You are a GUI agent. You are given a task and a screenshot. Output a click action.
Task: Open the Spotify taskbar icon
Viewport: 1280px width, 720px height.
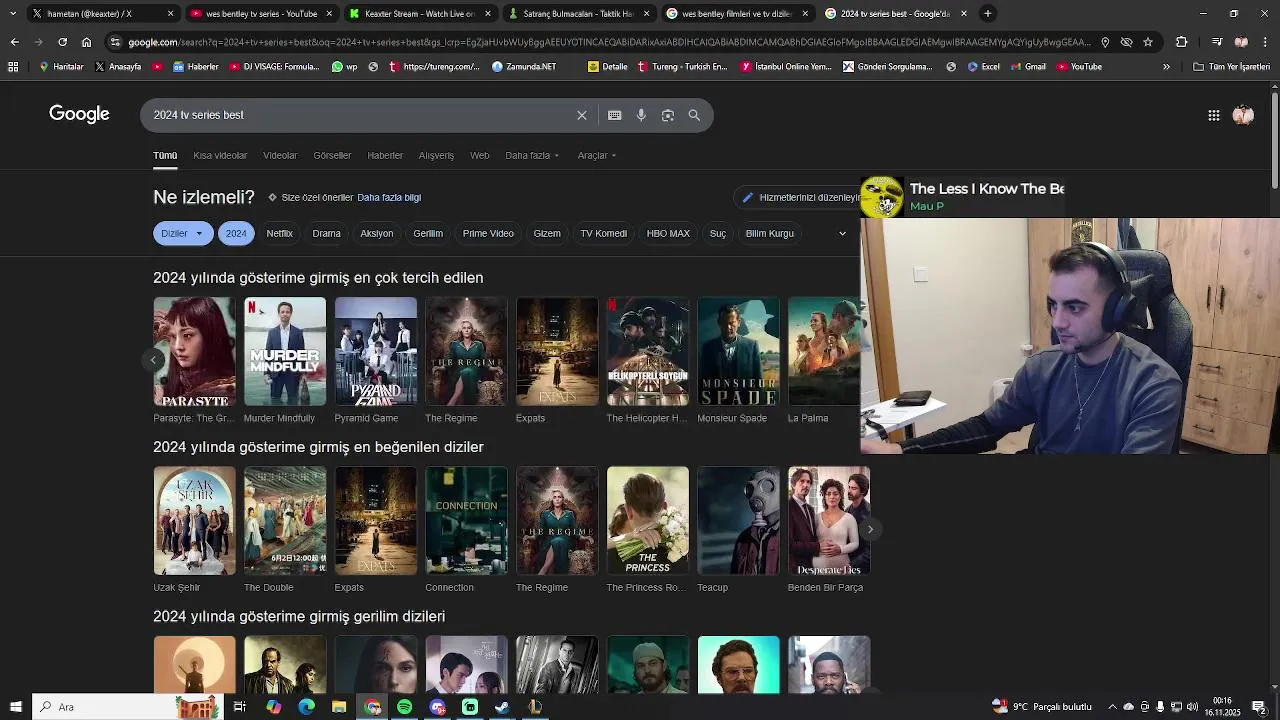(x=404, y=707)
